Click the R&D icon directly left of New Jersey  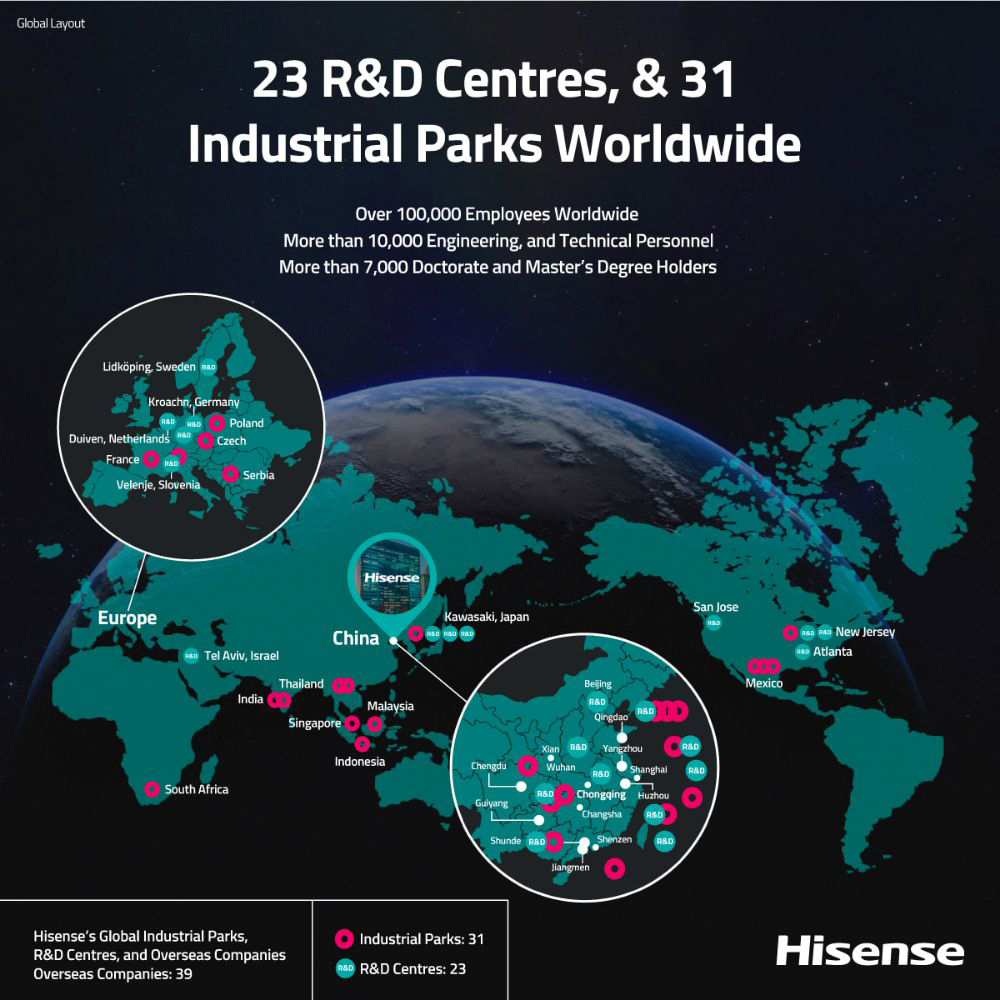825,632
